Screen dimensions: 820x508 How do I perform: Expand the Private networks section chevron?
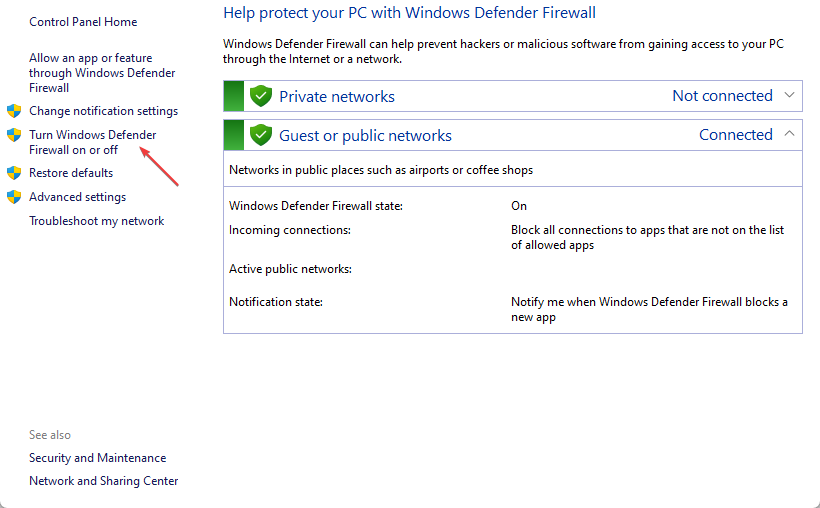coord(789,96)
